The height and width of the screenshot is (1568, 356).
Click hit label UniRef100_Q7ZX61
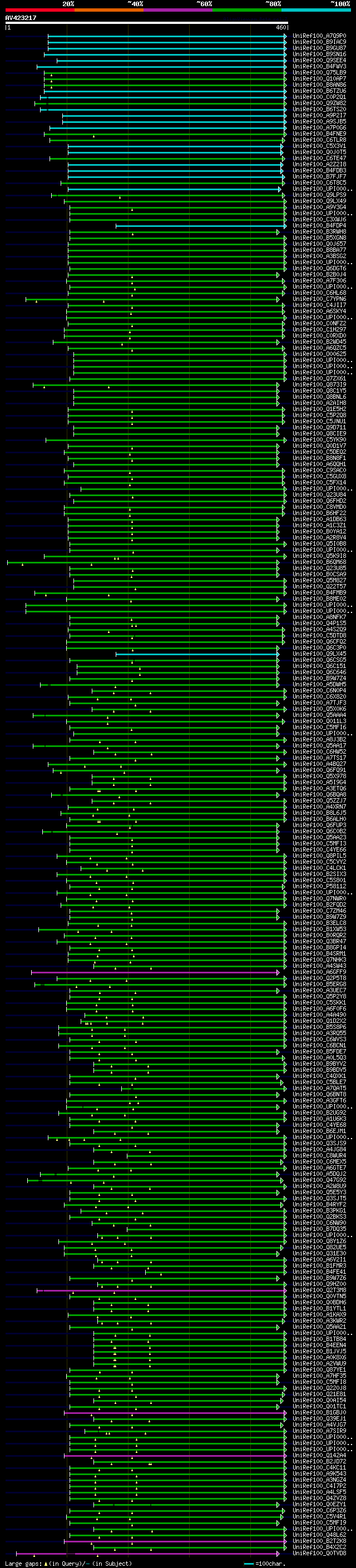point(319,379)
